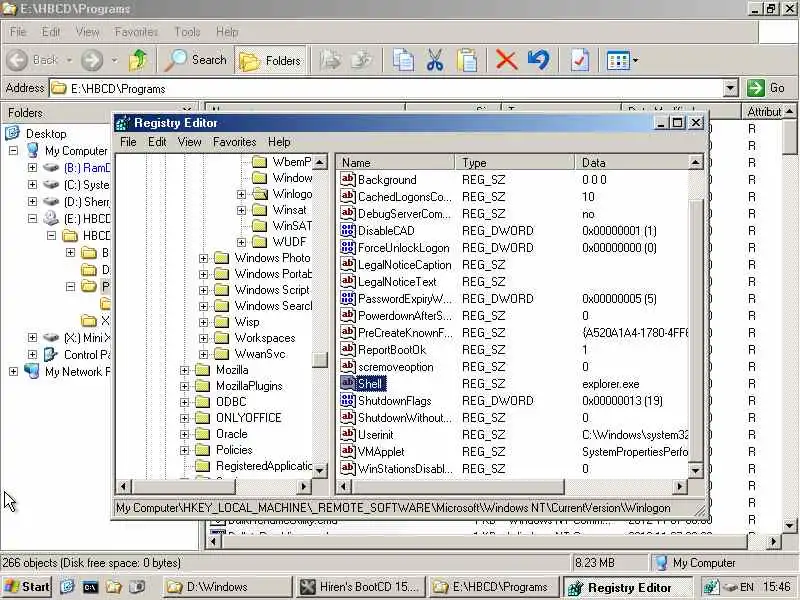Sort registry values by Type column
Viewport: 800px width, 600px height.
pos(515,163)
